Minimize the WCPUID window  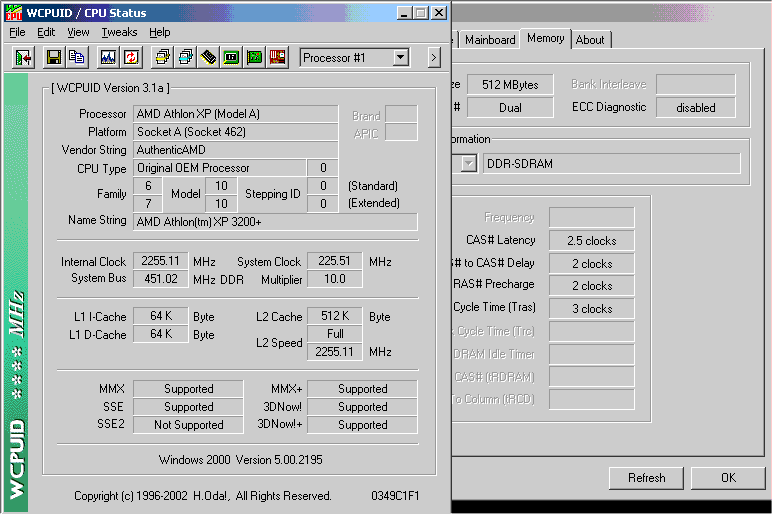pyautogui.click(x=404, y=13)
